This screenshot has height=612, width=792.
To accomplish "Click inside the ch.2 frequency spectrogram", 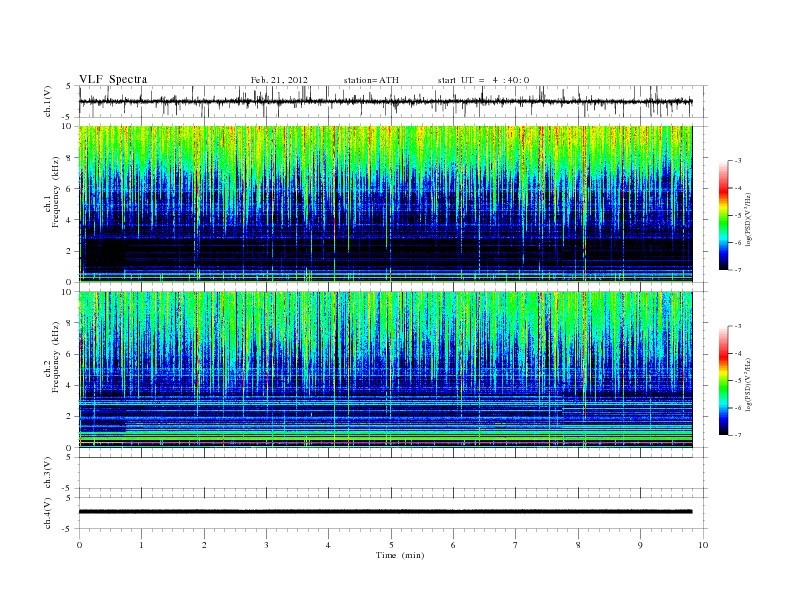I will pos(386,370).
